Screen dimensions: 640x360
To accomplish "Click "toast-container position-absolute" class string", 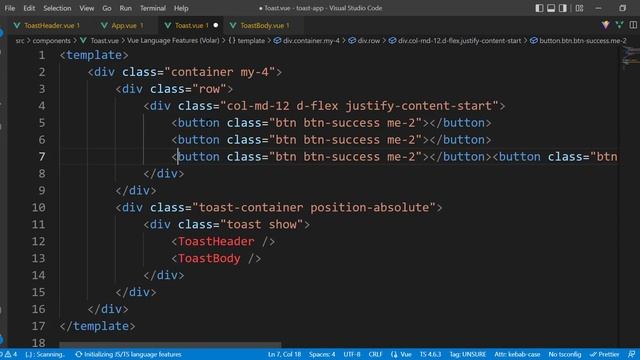I will click(314, 207).
